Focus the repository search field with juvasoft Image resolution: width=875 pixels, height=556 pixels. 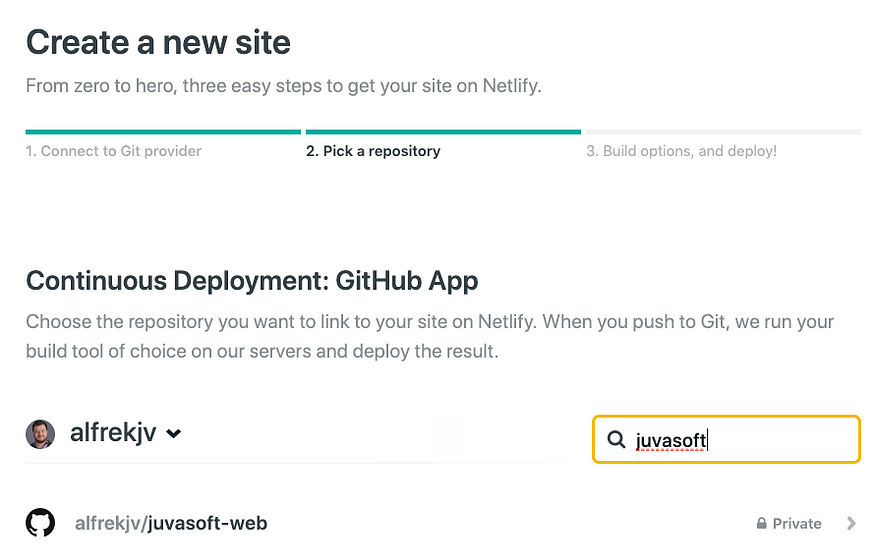pyautogui.click(x=726, y=439)
